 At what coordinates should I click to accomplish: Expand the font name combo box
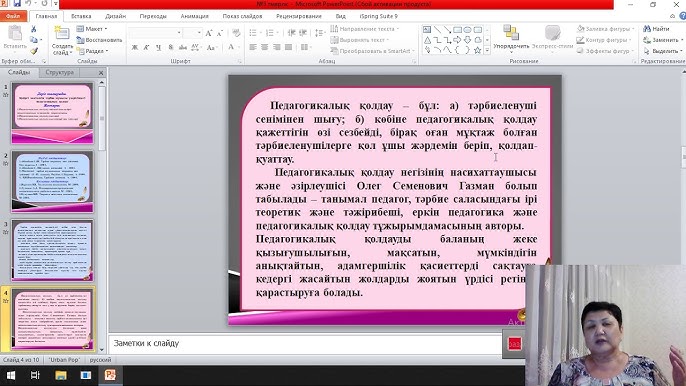179,33
